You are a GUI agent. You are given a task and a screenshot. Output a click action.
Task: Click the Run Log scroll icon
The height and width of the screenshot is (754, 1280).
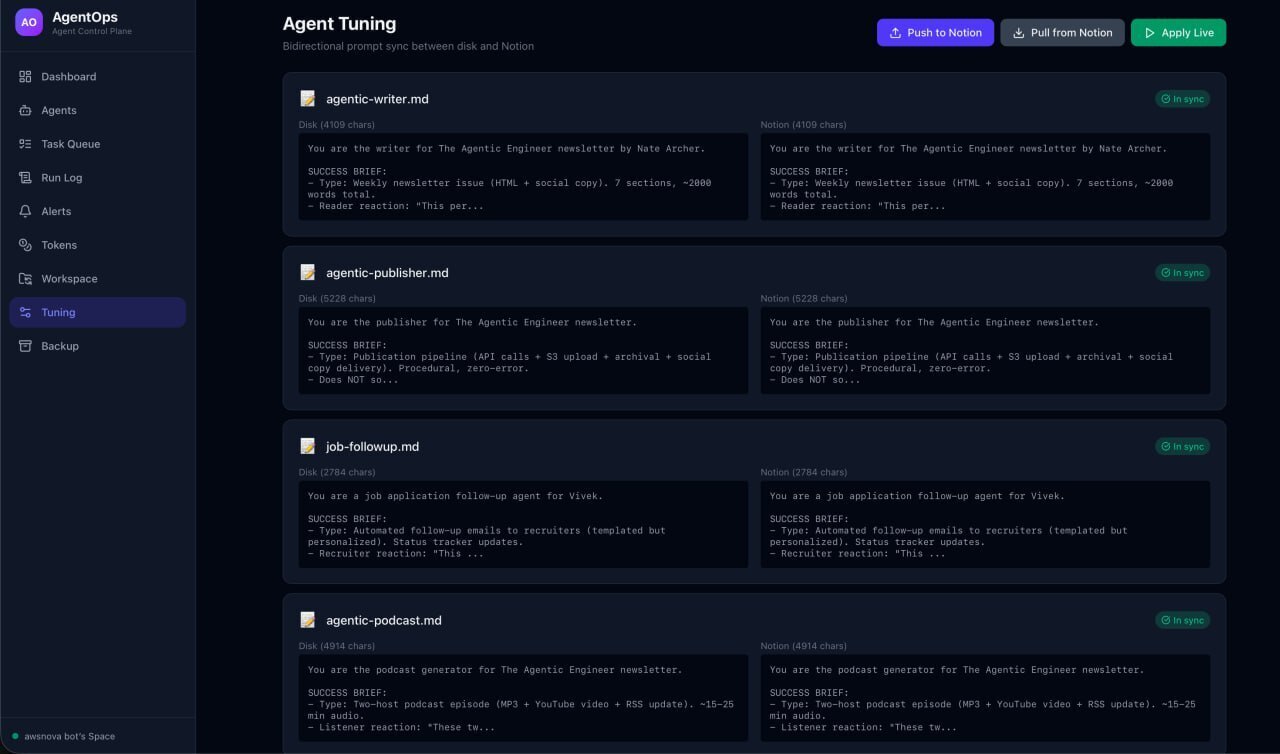tap(25, 178)
